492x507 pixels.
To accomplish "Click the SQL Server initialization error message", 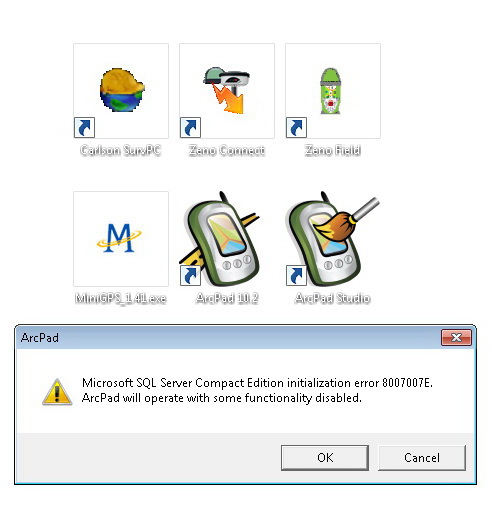I will coord(257,390).
